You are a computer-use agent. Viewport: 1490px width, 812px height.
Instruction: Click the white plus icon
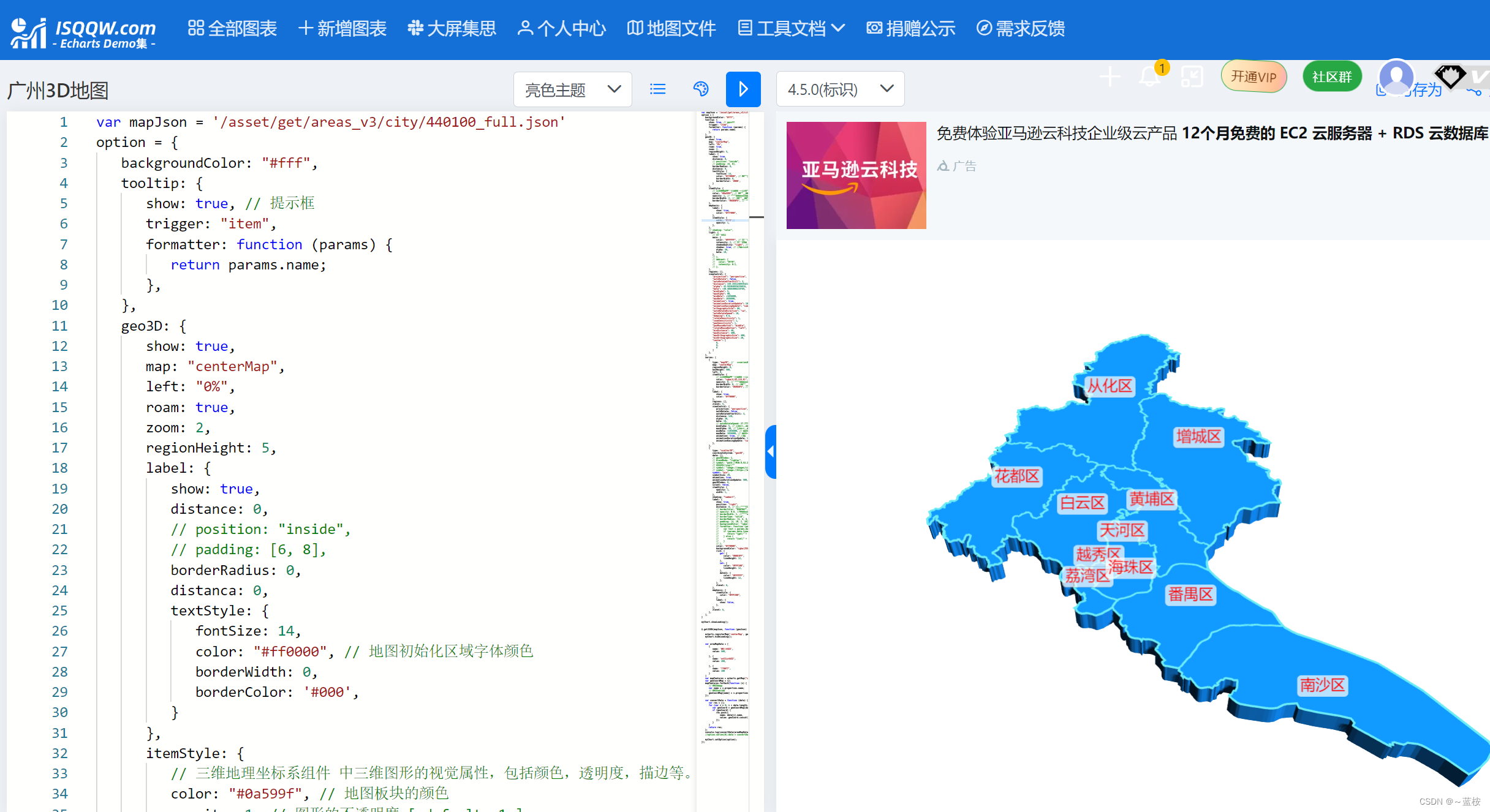point(1110,77)
